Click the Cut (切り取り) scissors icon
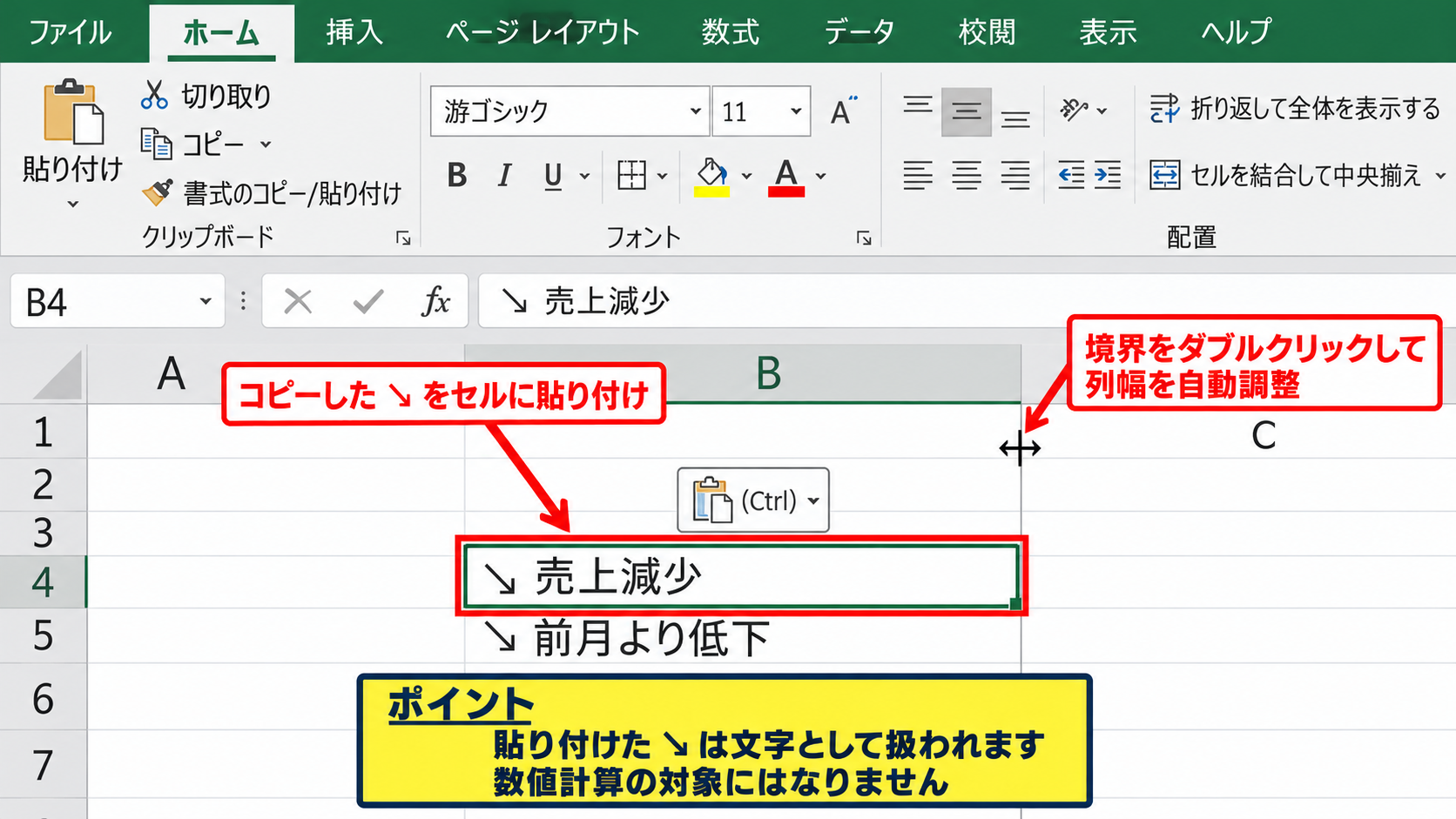This screenshot has width=1456, height=819. [x=154, y=95]
